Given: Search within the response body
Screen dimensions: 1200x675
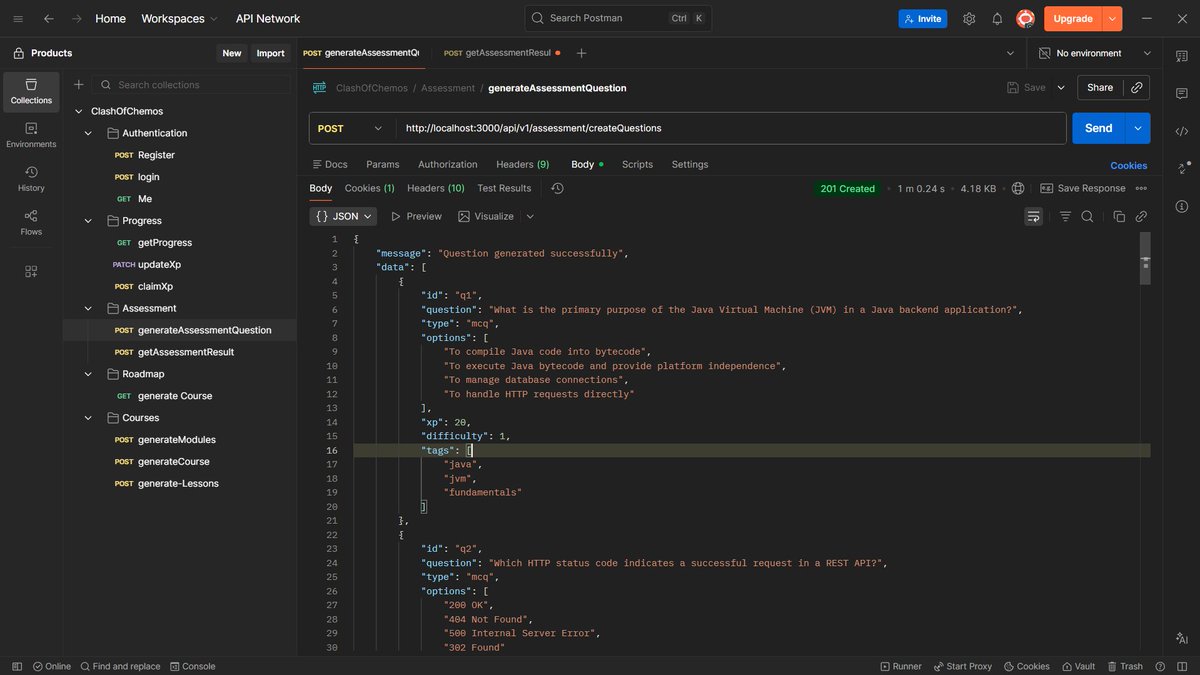Looking at the screenshot, I should 1087,216.
